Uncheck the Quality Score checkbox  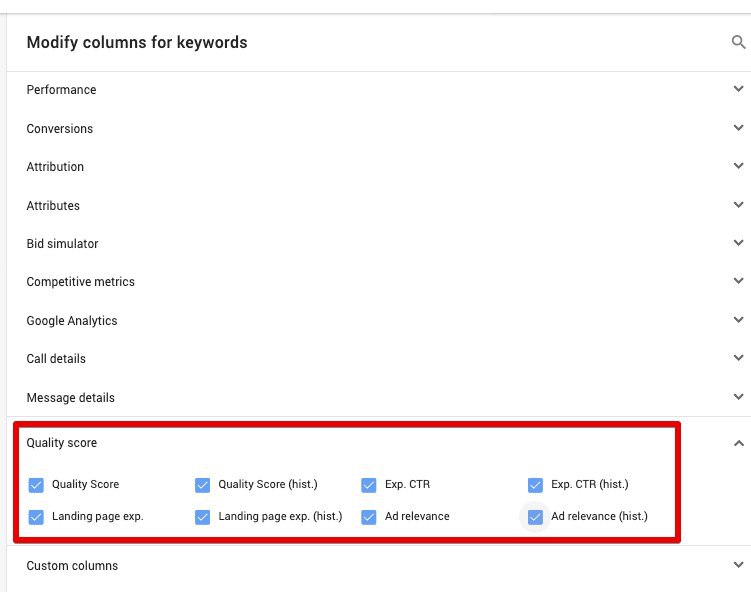(x=36, y=485)
